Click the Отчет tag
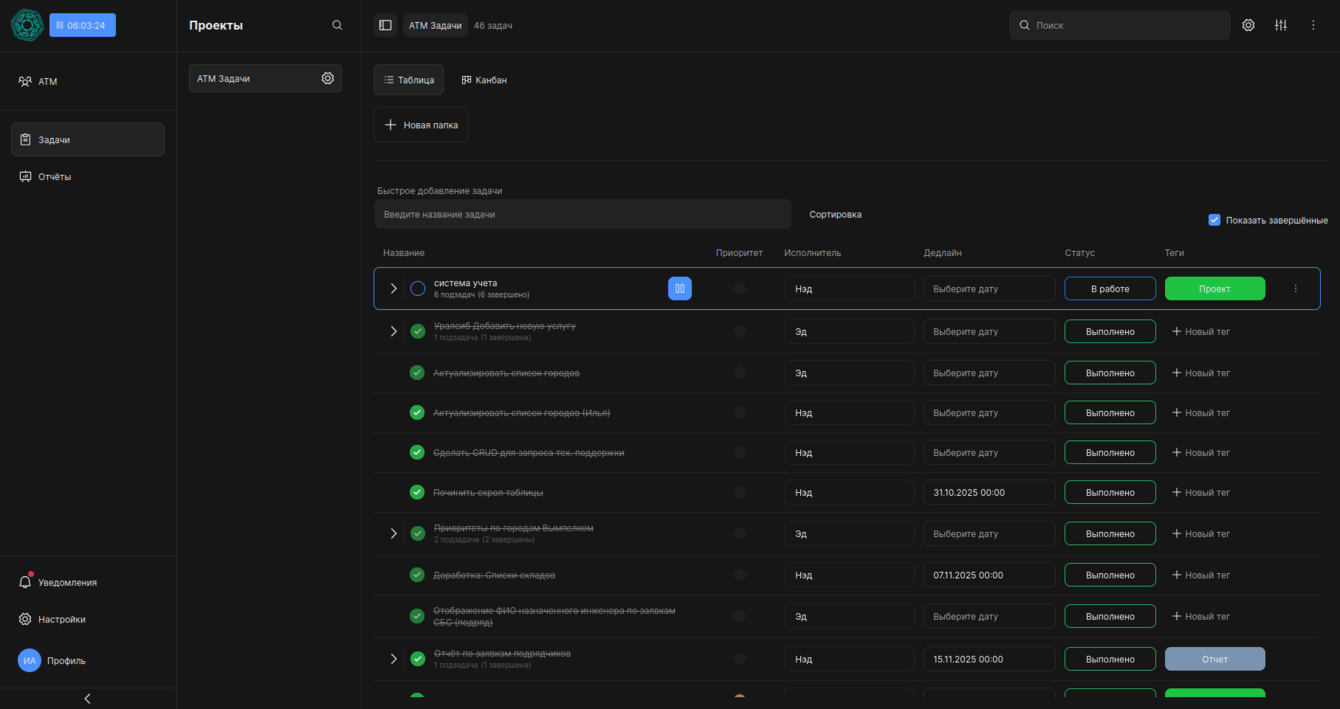The width and height of the screenshot is (1340, 709). point(1215,659)
